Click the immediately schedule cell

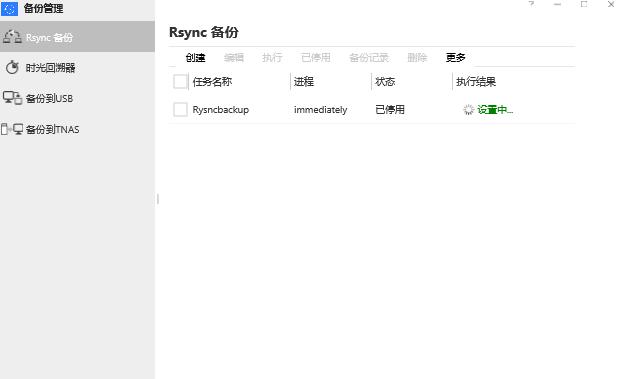320,109
